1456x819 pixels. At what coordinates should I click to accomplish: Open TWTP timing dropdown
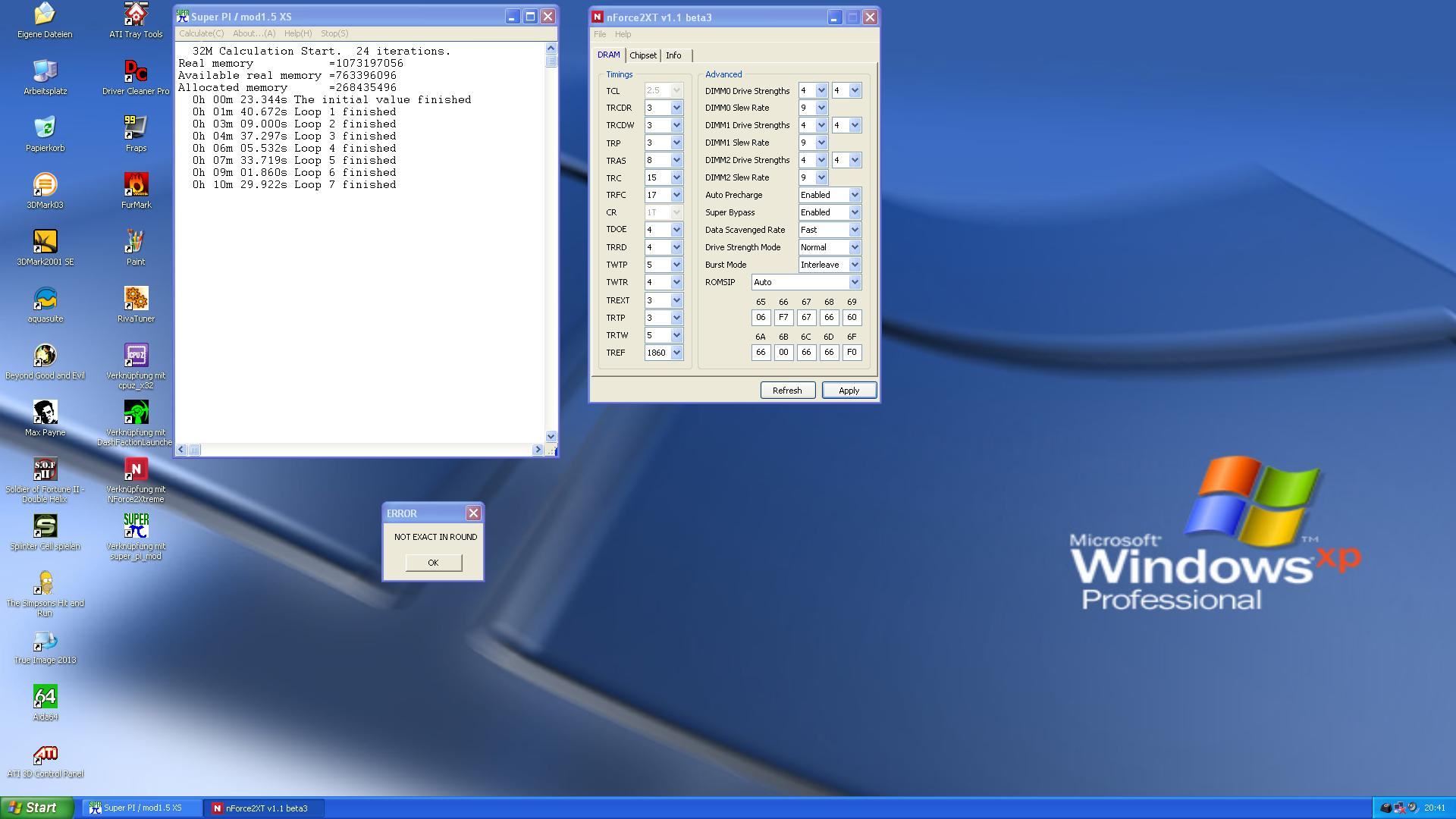[x=676, y=265]
